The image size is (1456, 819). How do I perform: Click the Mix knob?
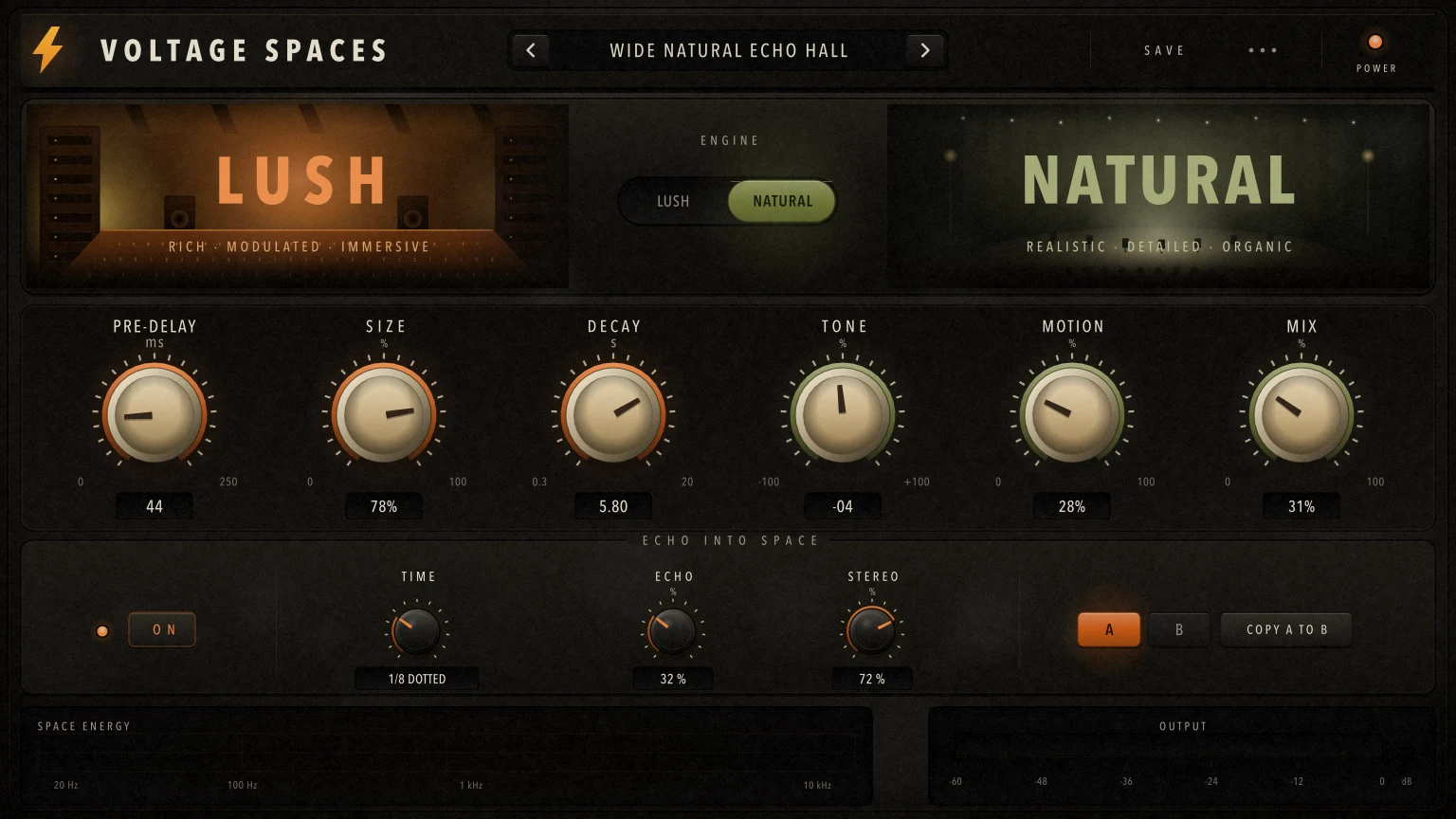click(x=1301, y=414)
